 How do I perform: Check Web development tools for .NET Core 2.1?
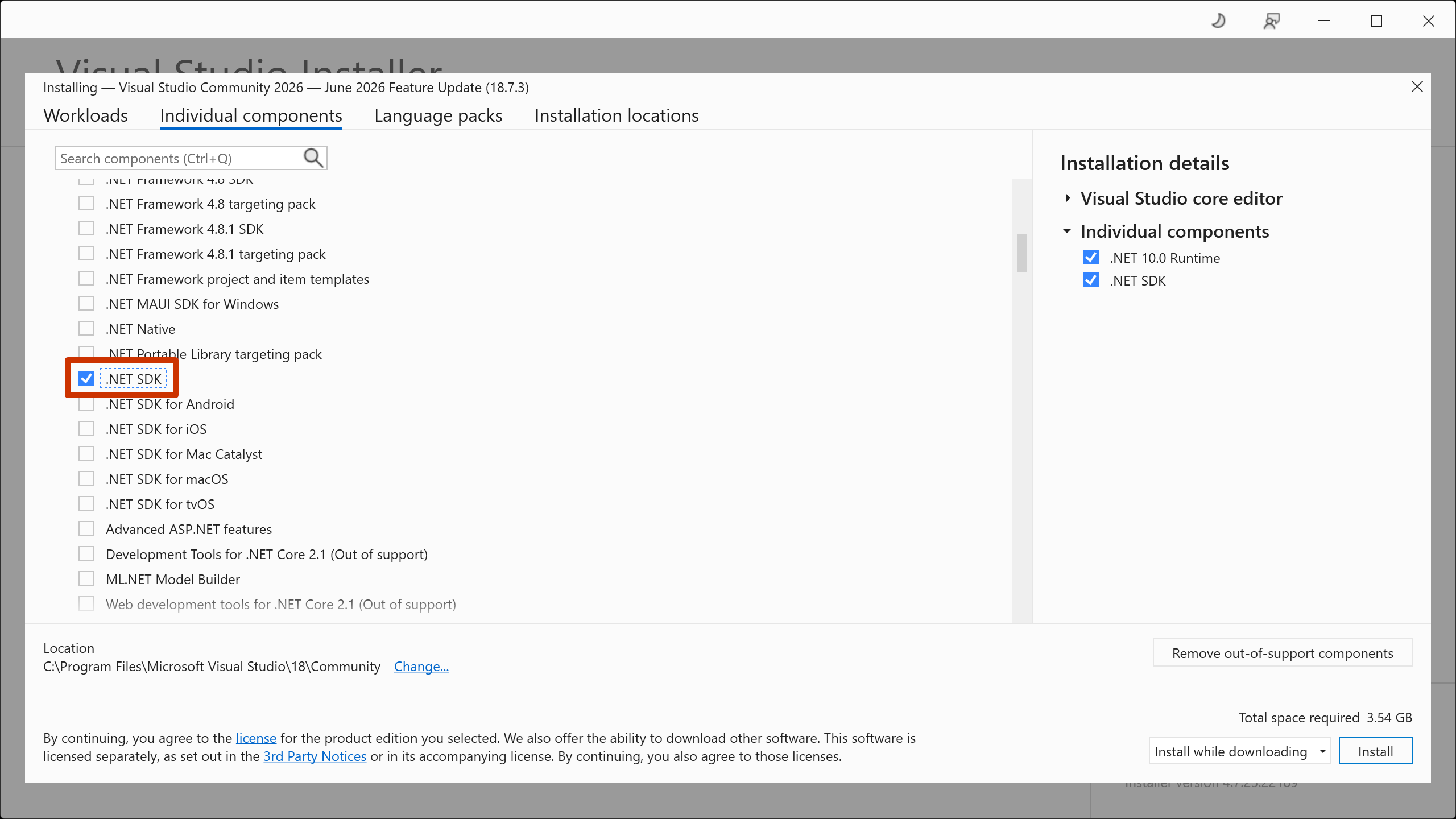coord(86,604)
